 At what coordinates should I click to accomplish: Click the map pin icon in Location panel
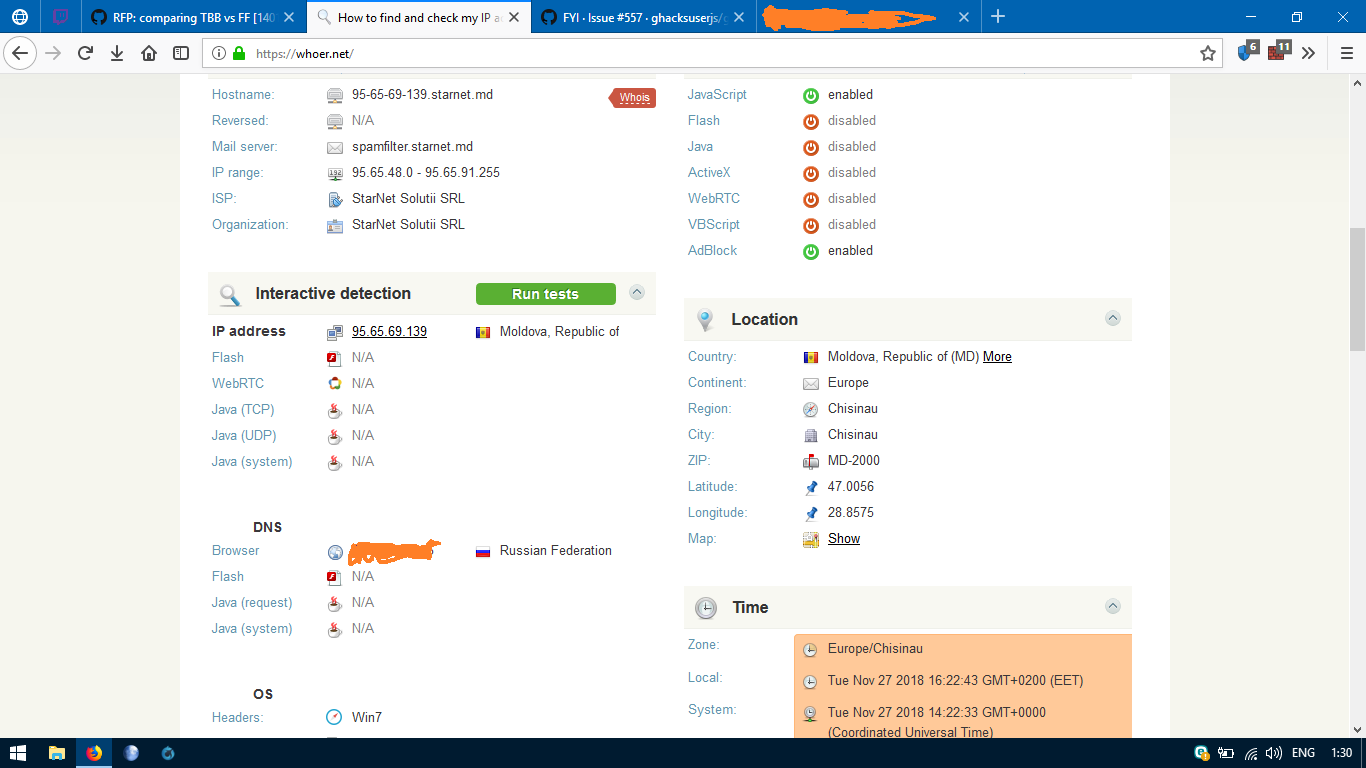pos(706,319)
